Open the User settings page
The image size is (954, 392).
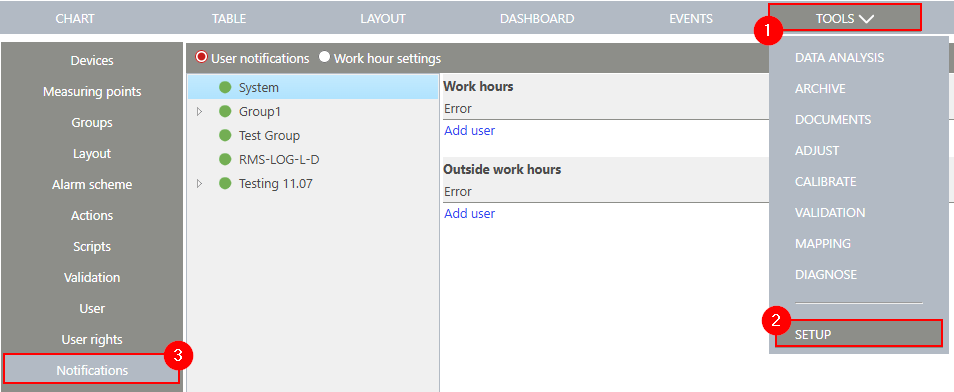(x=92, y=309)
